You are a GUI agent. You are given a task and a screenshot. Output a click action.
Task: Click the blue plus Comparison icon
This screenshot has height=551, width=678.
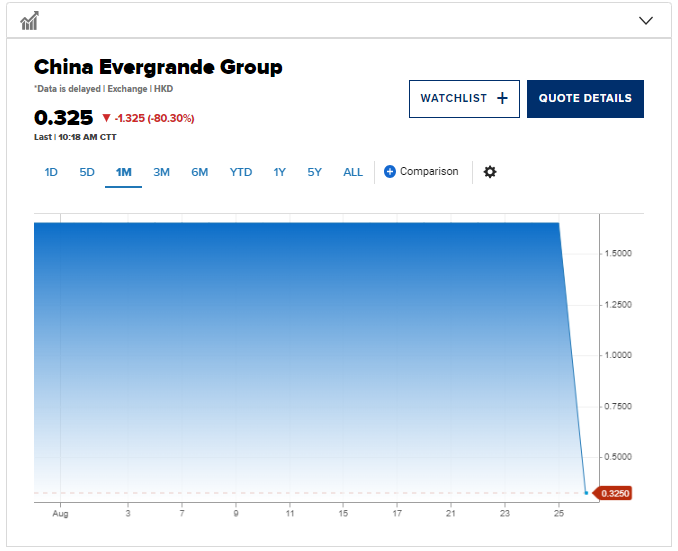pos(390,172)
